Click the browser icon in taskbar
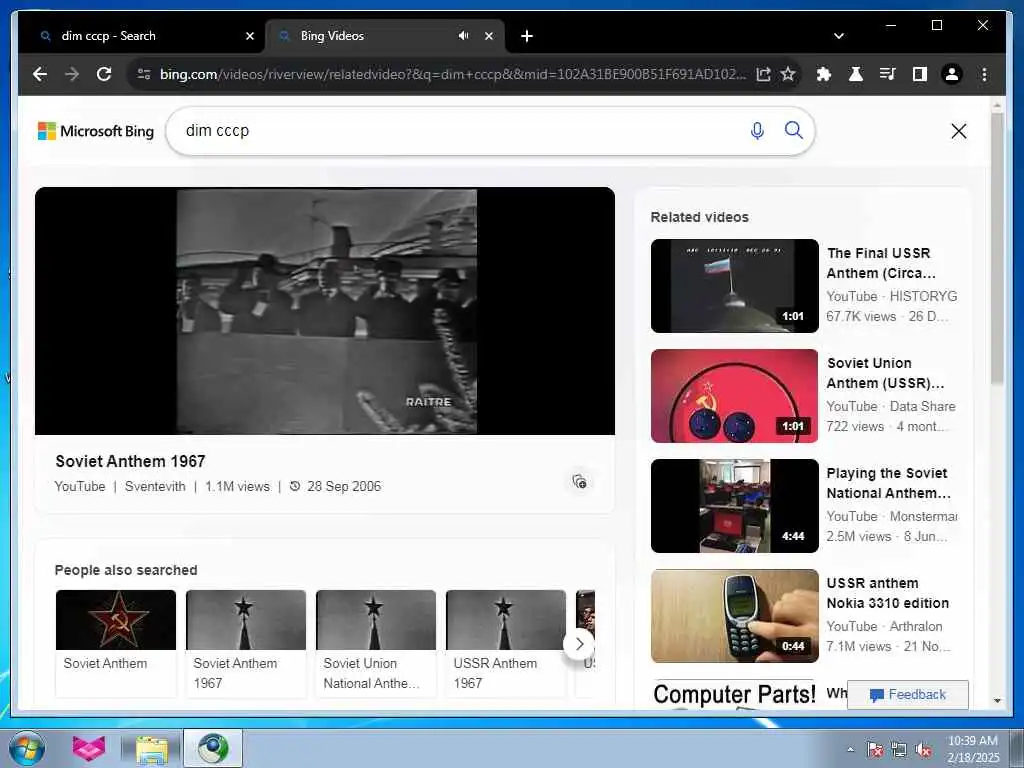 tap(213, 748)
